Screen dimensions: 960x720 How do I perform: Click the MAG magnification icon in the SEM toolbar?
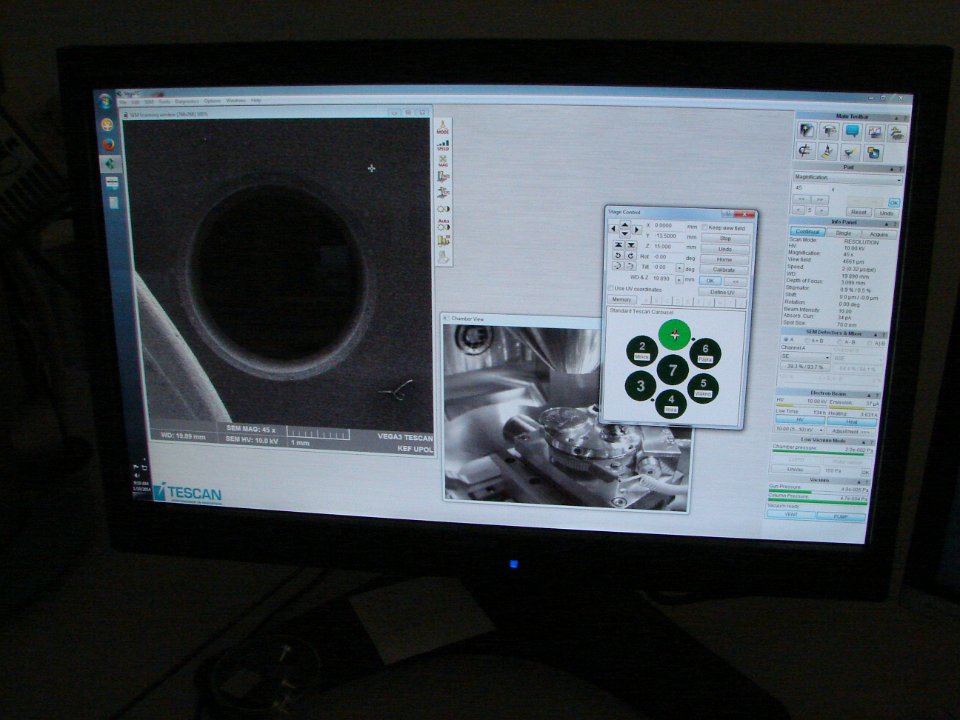click(443, 161)
